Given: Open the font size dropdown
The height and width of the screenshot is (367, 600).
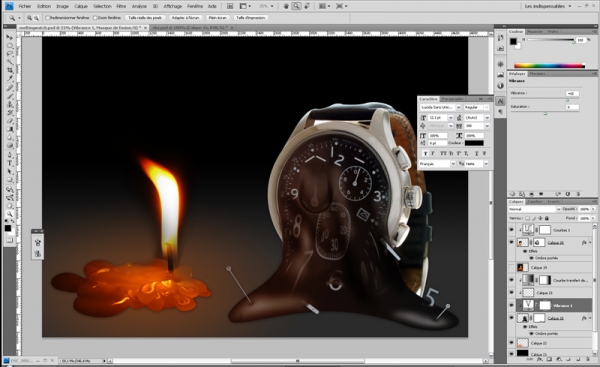Looking at the screenshot, I should (450, 117).
